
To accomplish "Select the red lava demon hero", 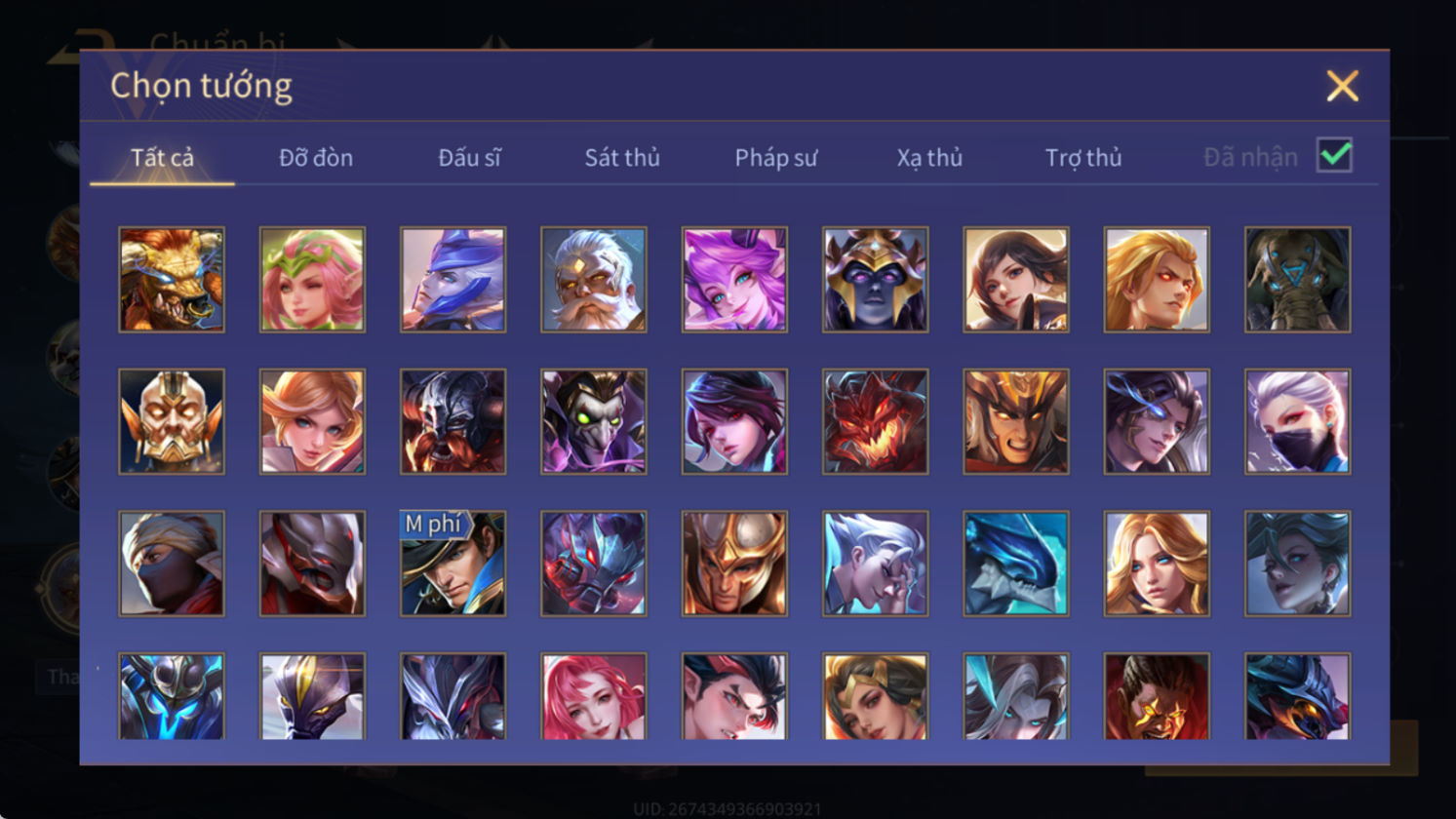I will (x=875, y=421).
